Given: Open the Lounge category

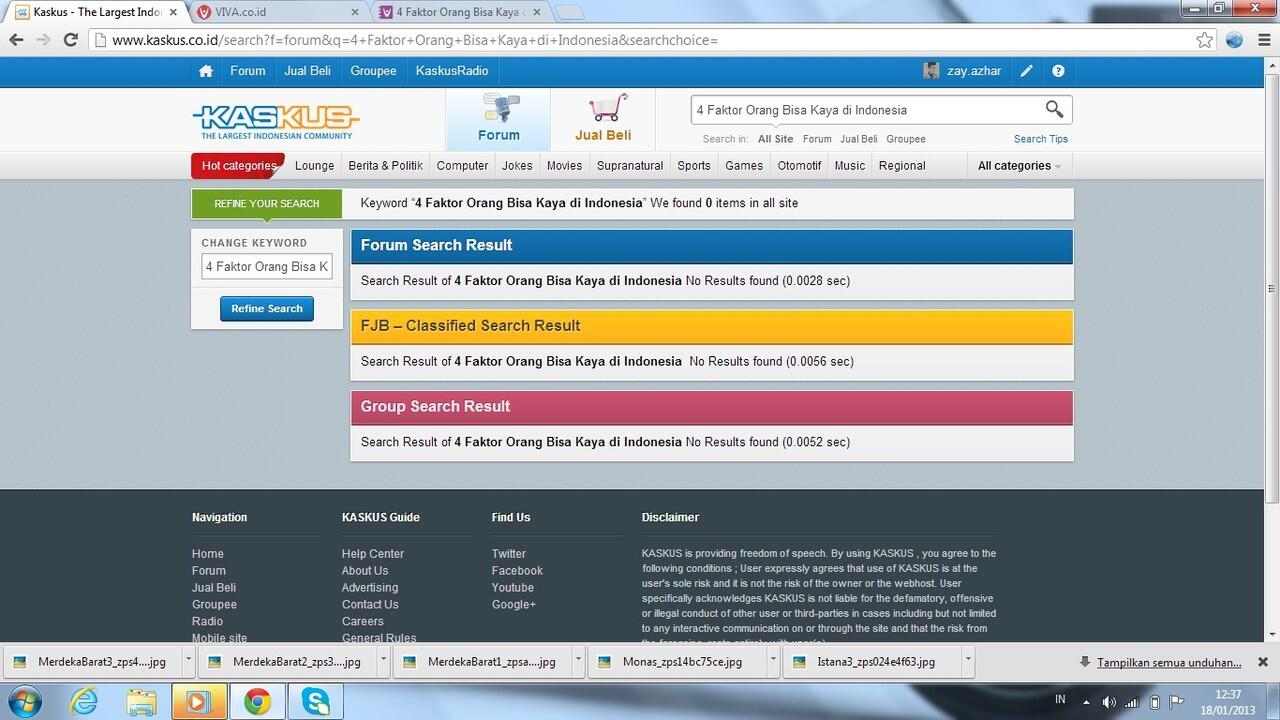Looking at the screenshot, I should pyautogui.click(x=314, y=166).
